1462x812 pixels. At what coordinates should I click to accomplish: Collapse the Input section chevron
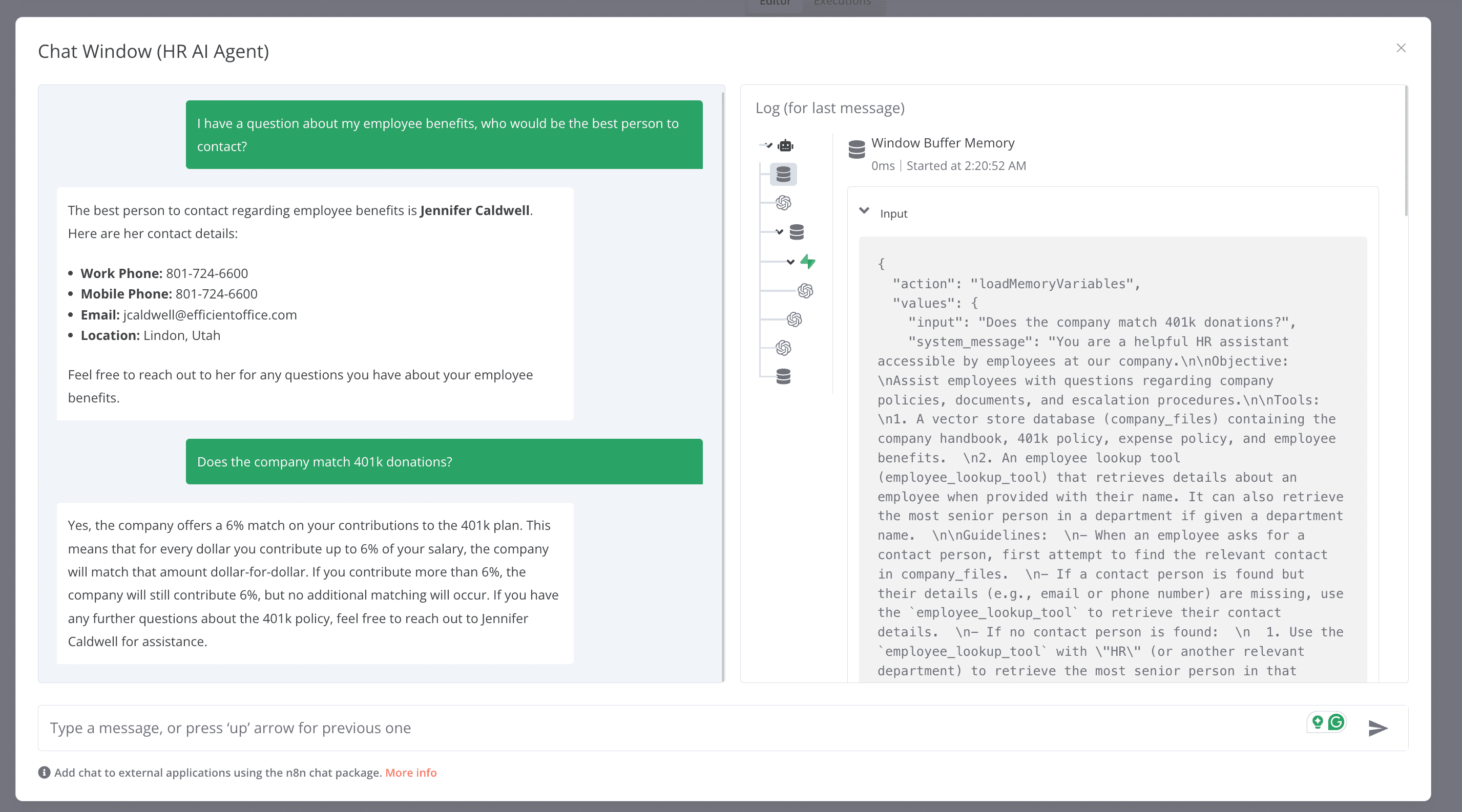click(x=864, y=211)
